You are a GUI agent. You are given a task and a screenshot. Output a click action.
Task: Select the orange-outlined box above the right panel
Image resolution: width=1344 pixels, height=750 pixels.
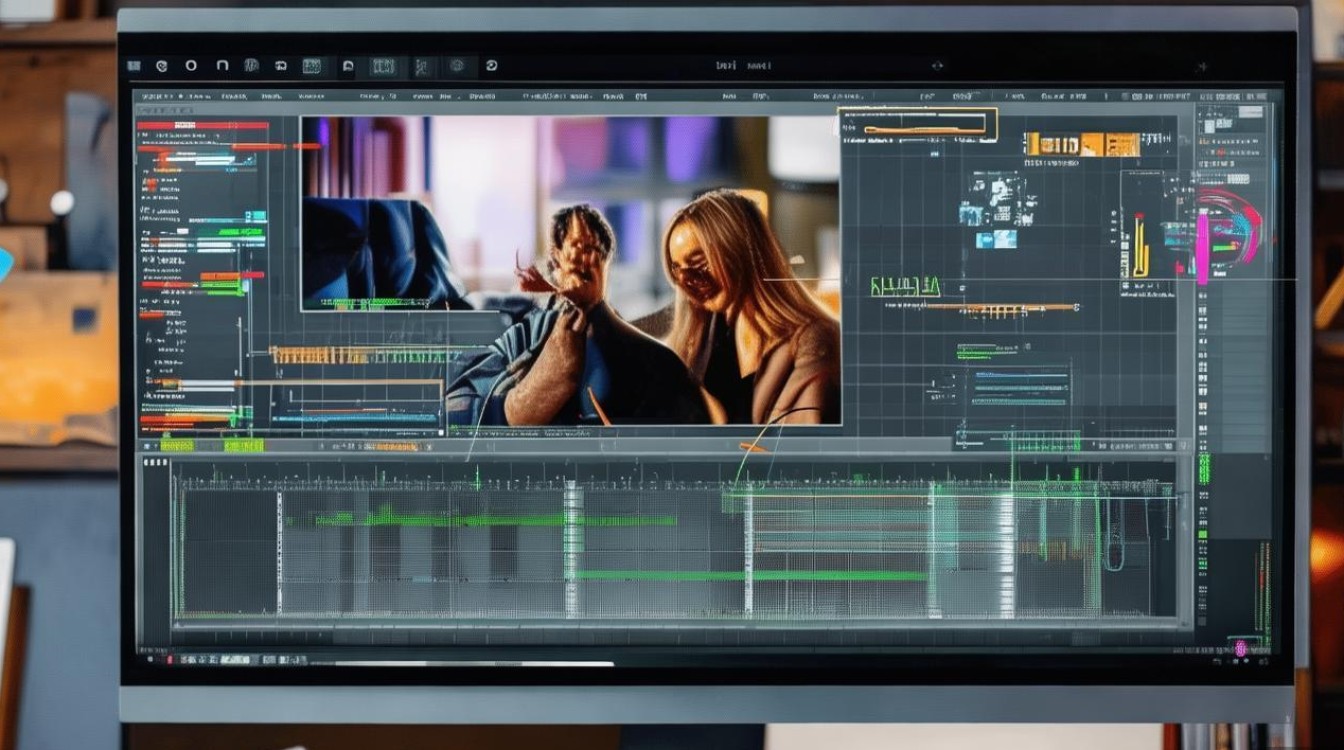click(x=917, y=122)
